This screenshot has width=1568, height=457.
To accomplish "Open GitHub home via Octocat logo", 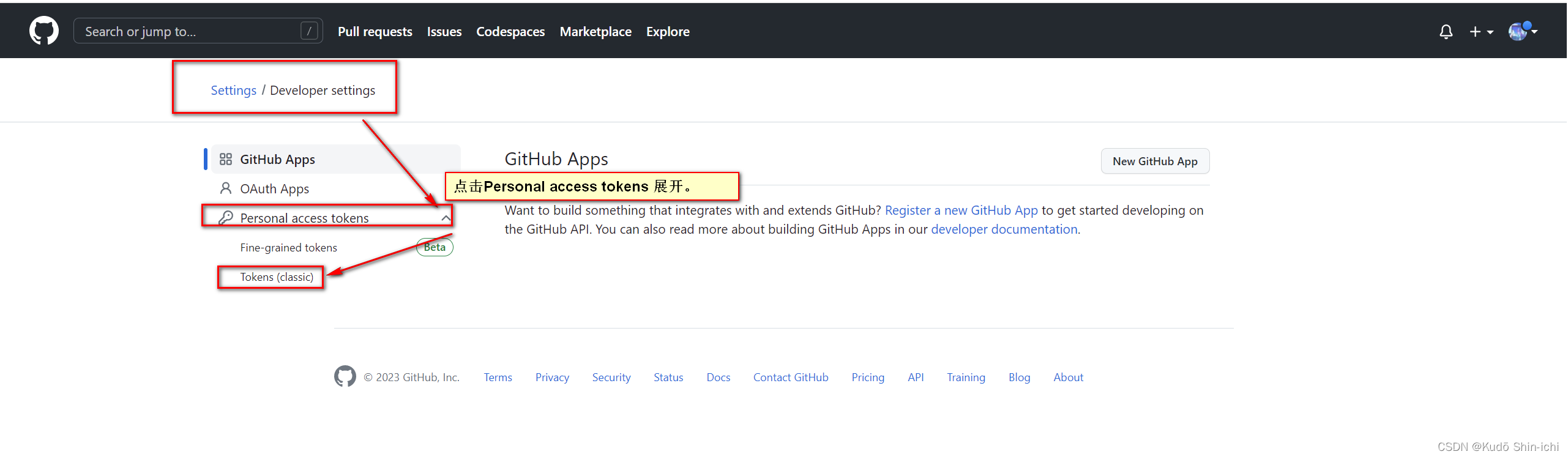I will (44, 31).
